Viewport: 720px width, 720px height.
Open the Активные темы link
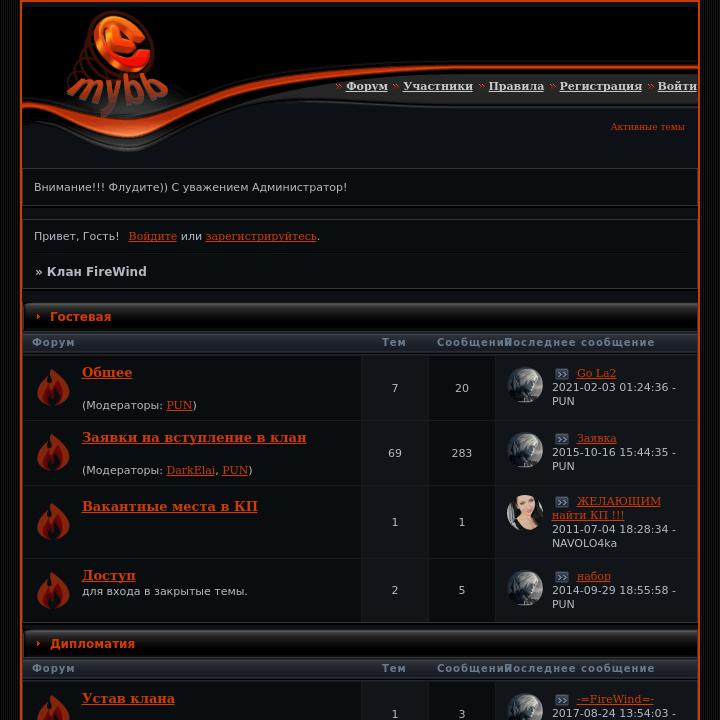647,127
